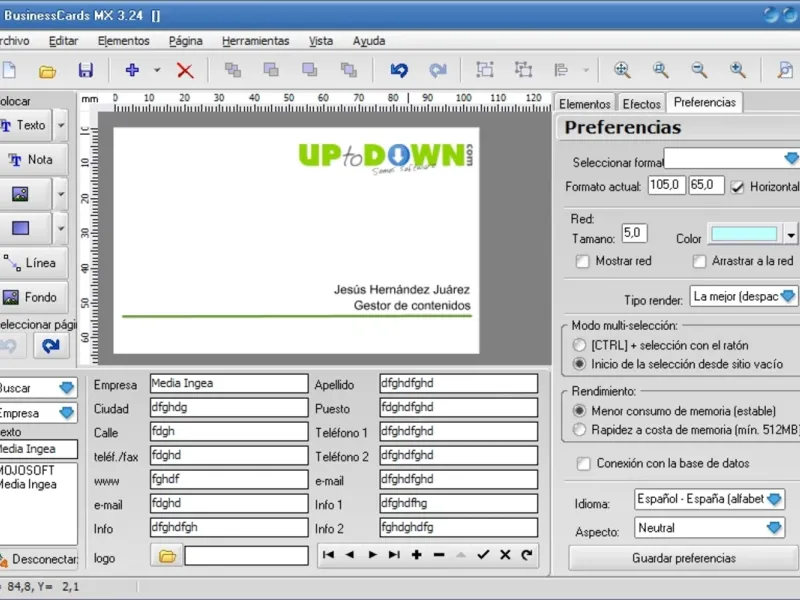
Task: Click the Línea button
Action: (33, 263)
